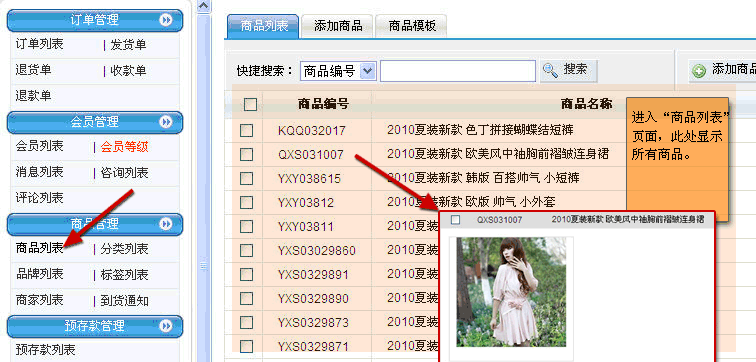Collapse the 预存款管理 section arrow icon

tap(166, 326)
